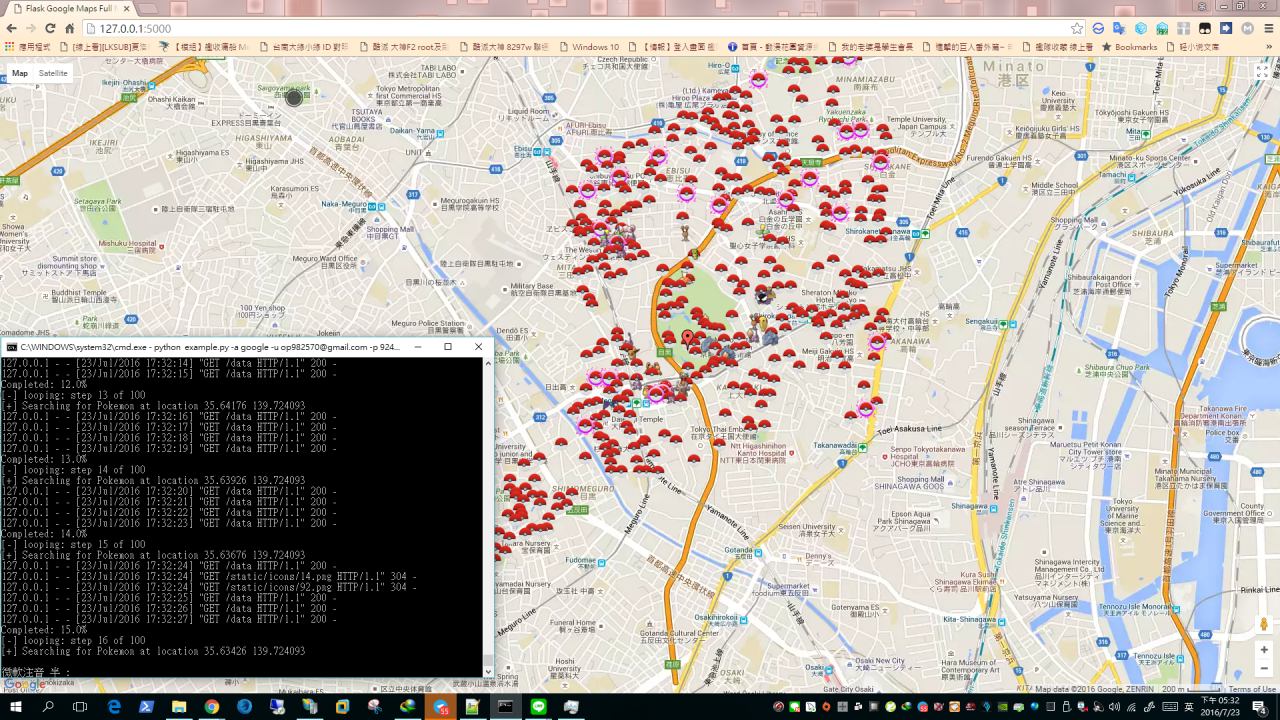Open the Windows Start menu
The image size is (1280, 720).
pyautogui.click(x=16, y=707)
